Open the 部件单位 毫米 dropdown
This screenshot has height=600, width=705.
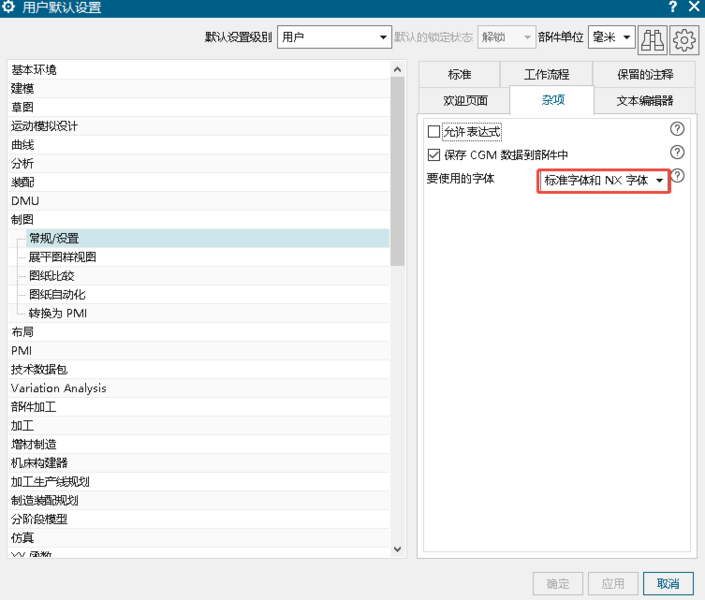(611, 37)
